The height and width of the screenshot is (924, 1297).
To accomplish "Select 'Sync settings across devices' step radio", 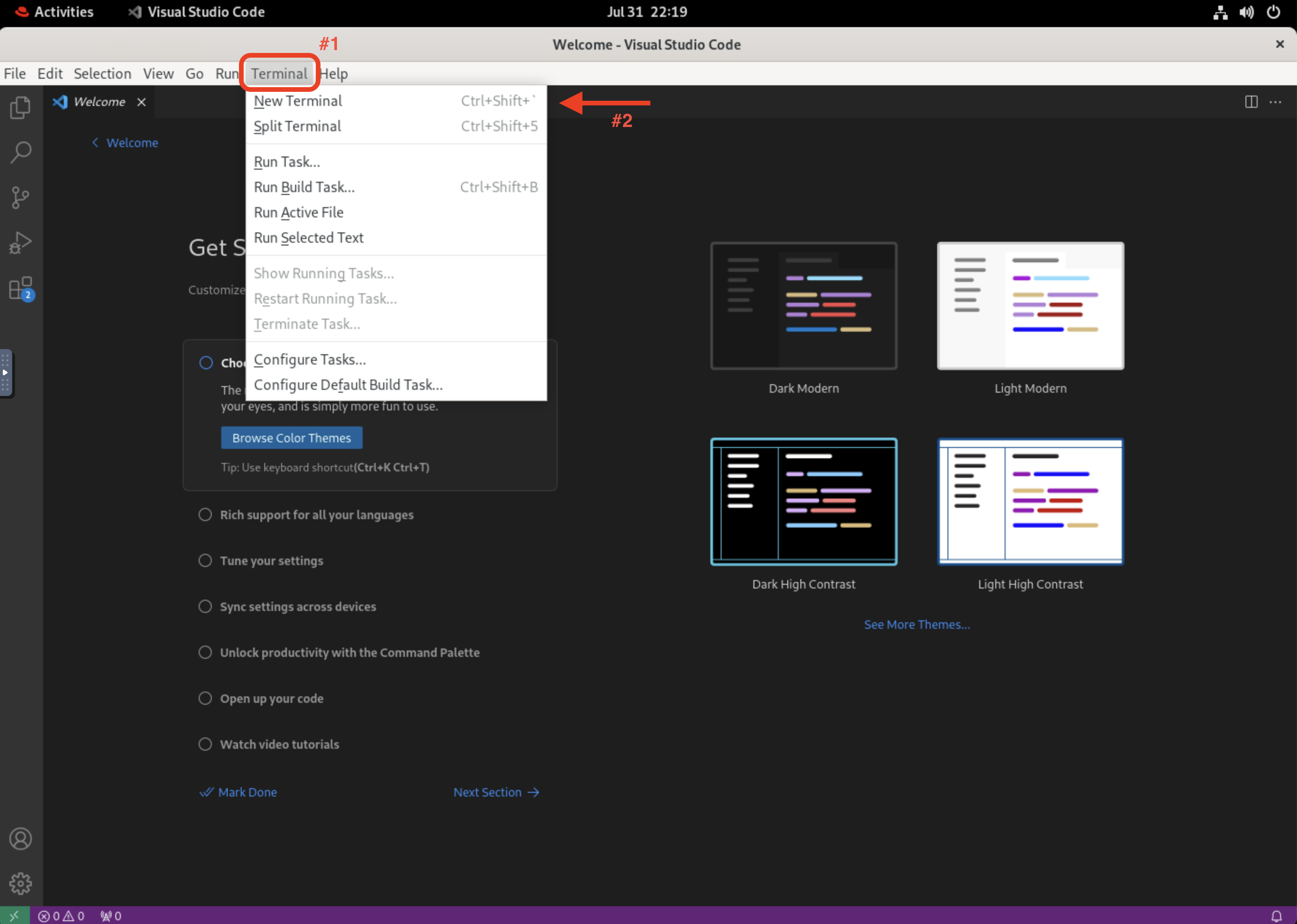I will point(205,606).
